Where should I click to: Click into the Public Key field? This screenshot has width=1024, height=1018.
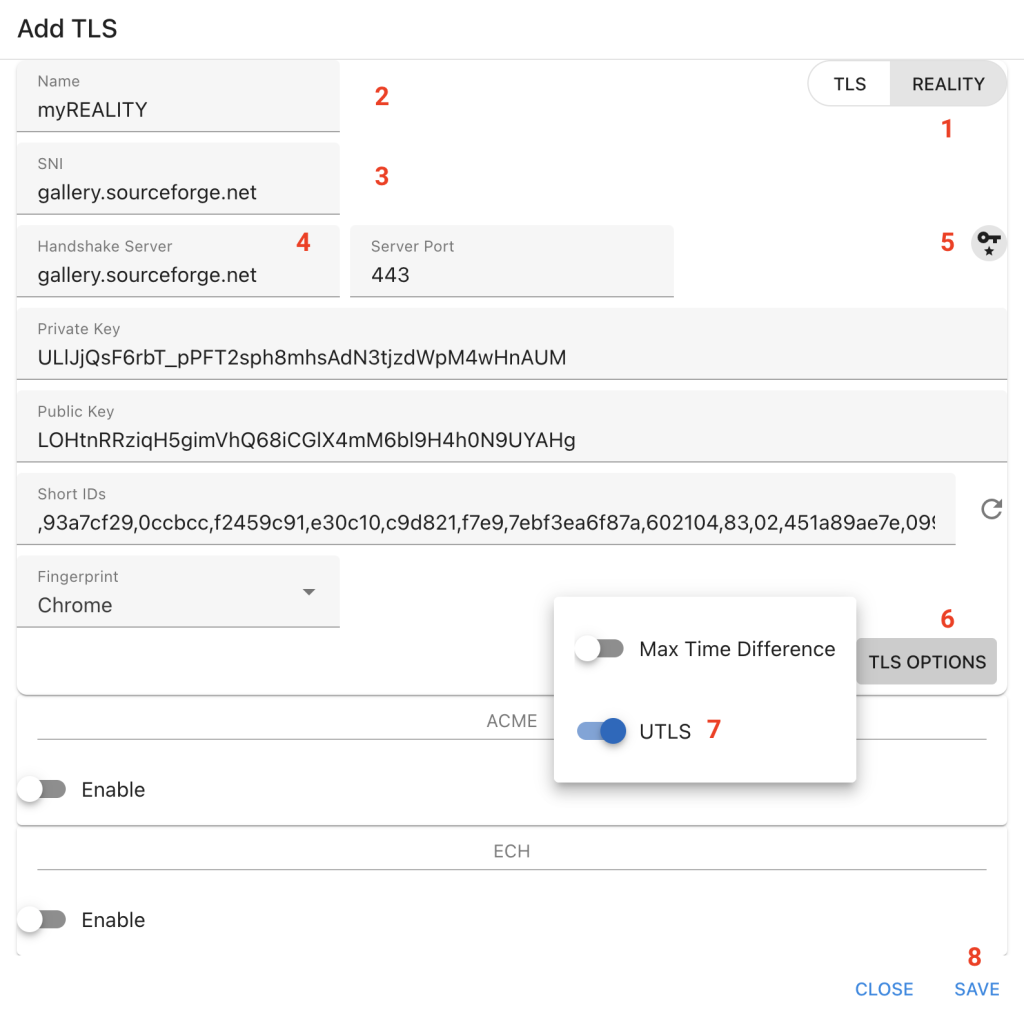click(511, 440)
